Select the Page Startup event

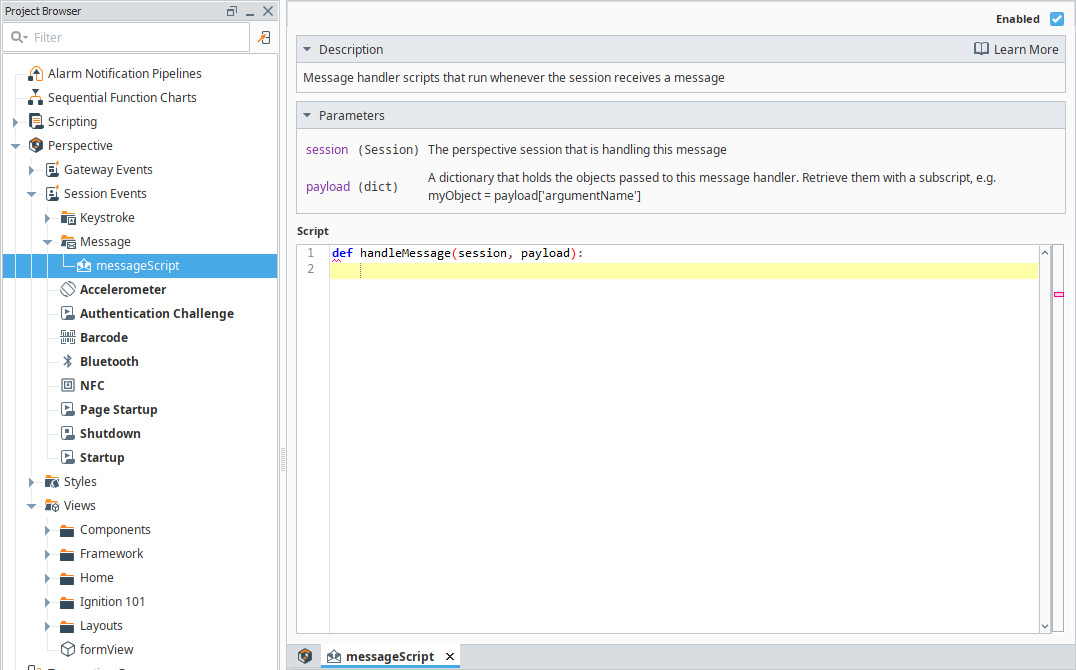(119, 410)
